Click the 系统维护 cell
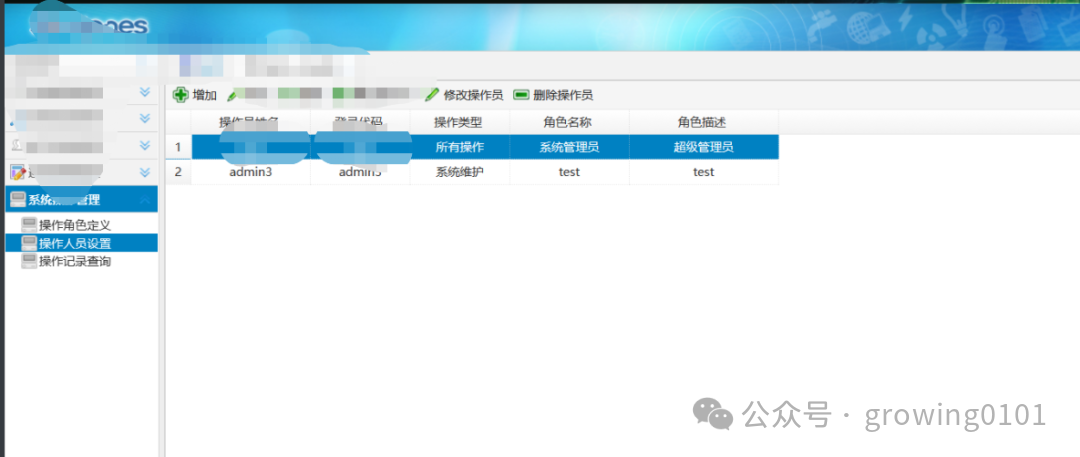Image resolution: width=1080 pixels, height=457 pixels. click(x=459, y=172)
